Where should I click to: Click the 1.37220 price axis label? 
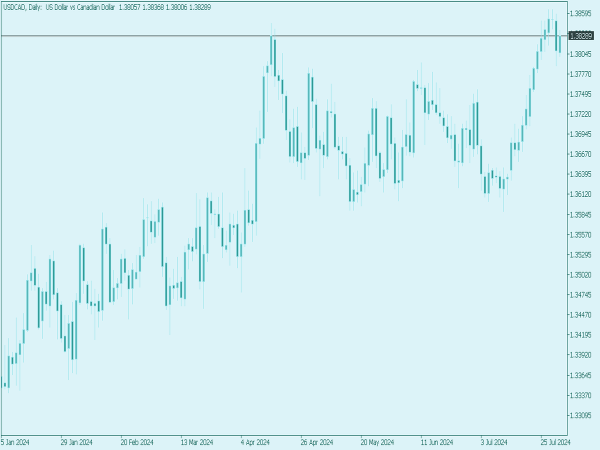tap(580, 114)
